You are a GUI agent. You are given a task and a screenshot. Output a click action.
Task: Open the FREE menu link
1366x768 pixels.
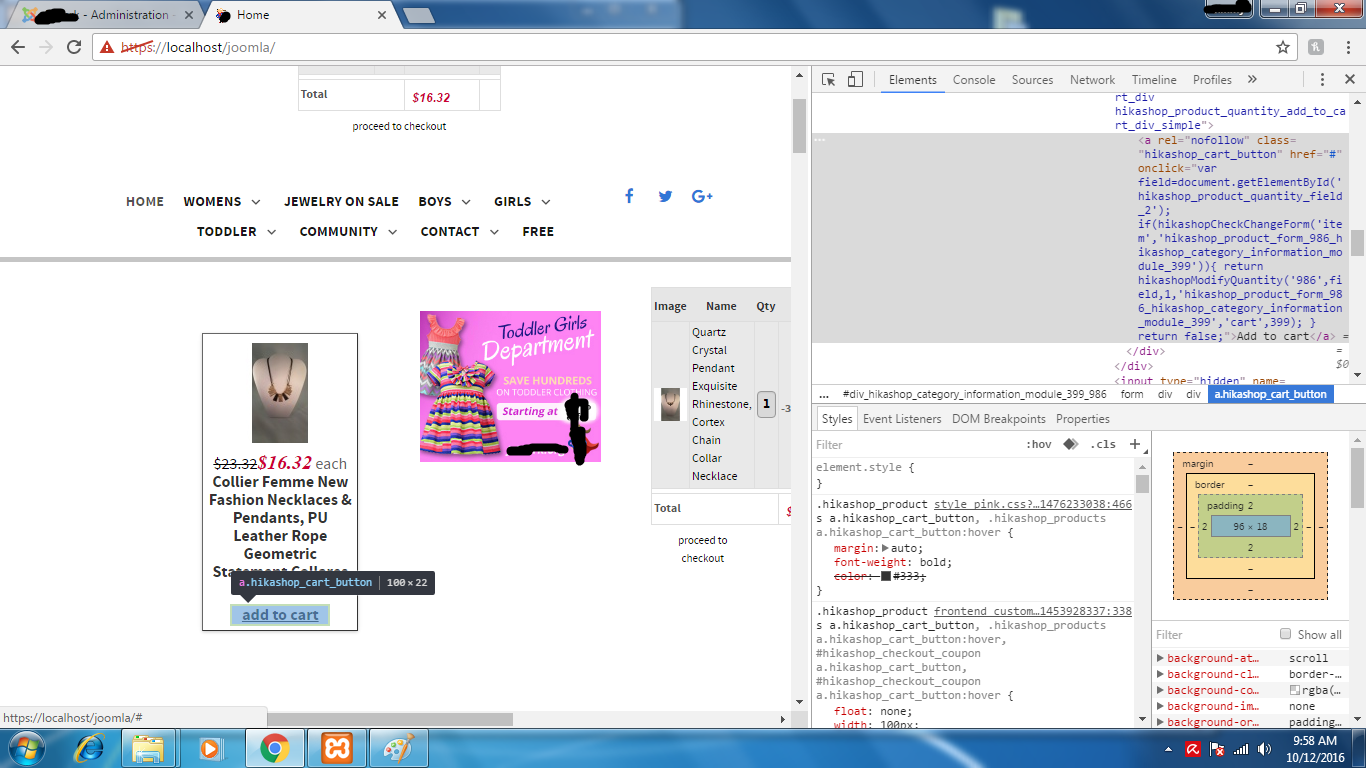(x=538, y=231)
